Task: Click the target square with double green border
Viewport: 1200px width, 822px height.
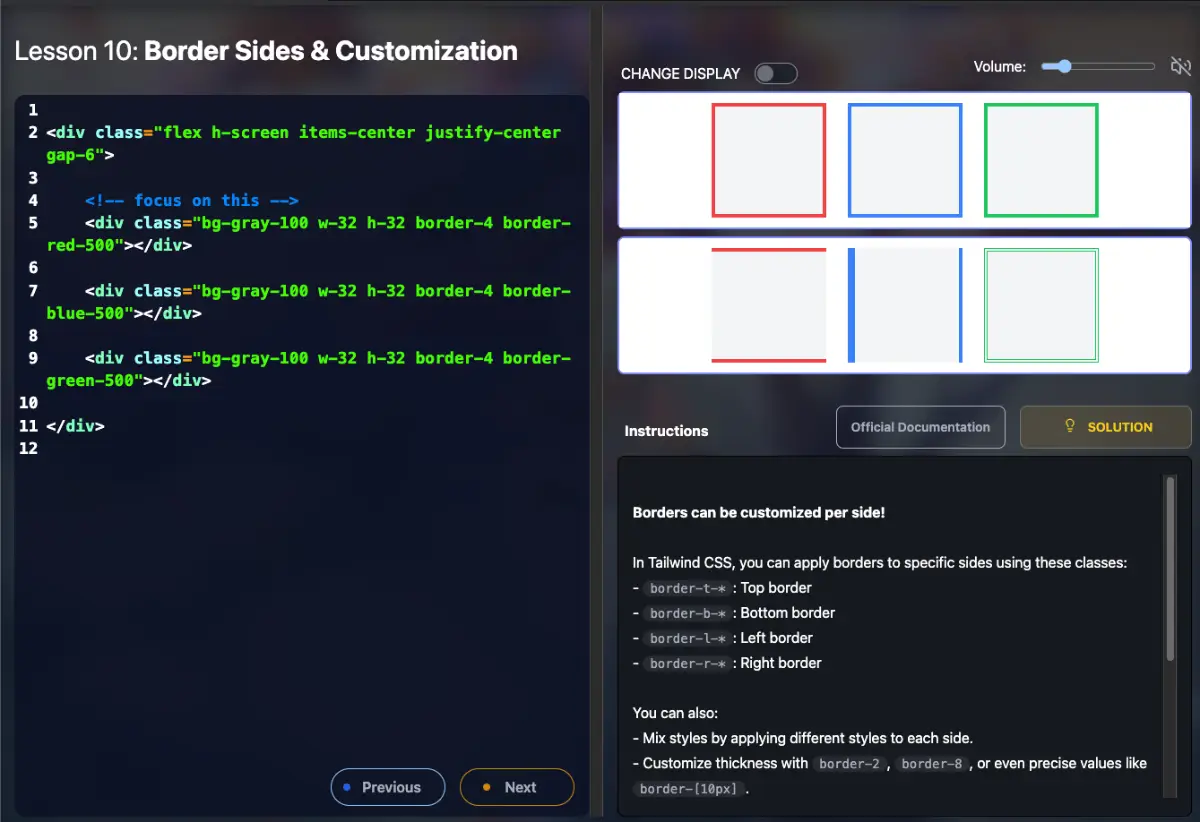Action: tap(1041, 305)
